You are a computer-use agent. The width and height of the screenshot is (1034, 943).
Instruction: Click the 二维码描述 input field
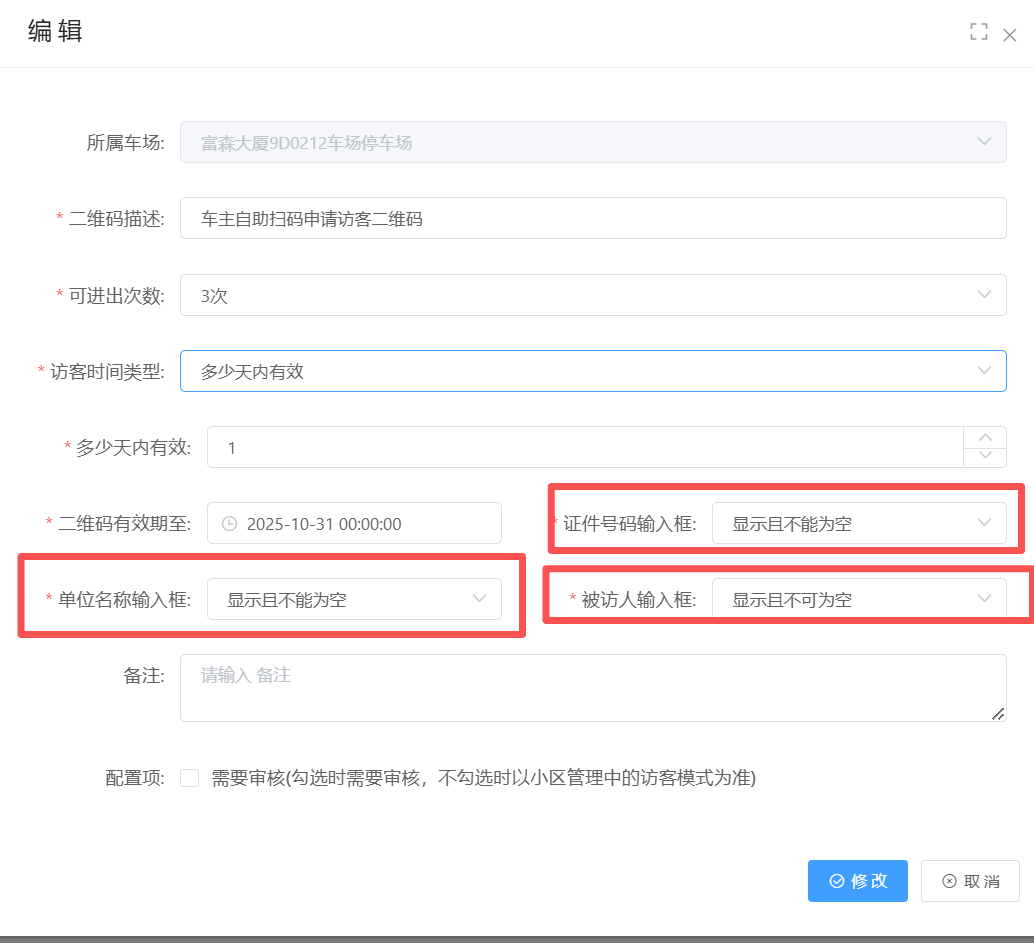point(593,218)
